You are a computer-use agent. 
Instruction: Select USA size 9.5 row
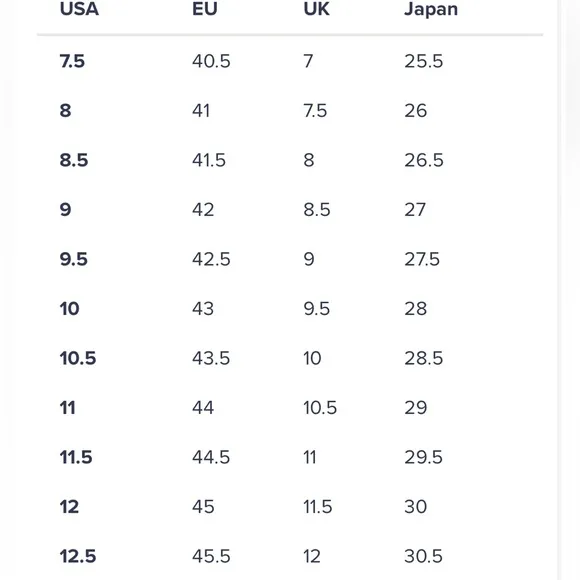[x=290, y=259]
